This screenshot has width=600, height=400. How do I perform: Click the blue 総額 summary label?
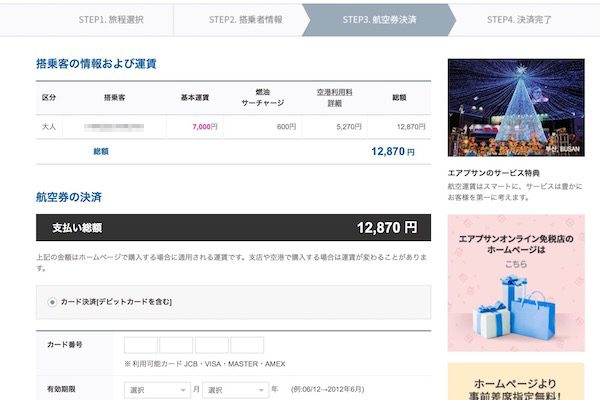[x=101, y=152]
